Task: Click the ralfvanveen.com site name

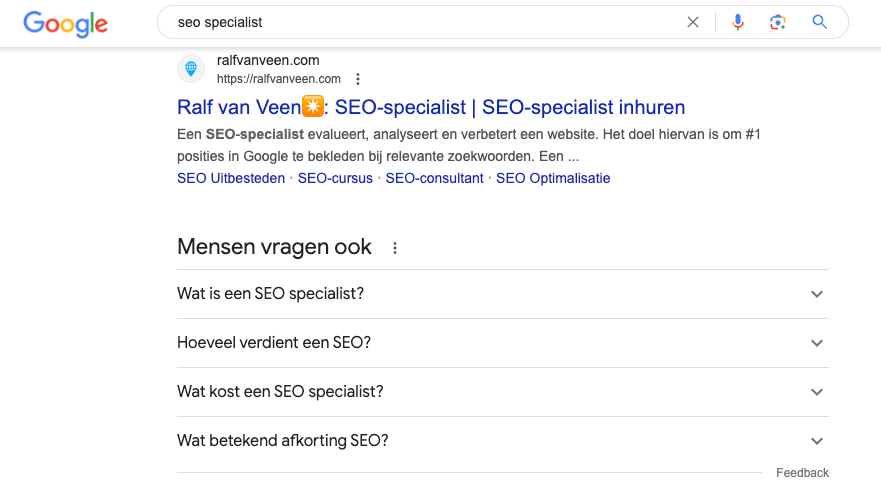Action: pyautogui.click(x=268, y=60)
